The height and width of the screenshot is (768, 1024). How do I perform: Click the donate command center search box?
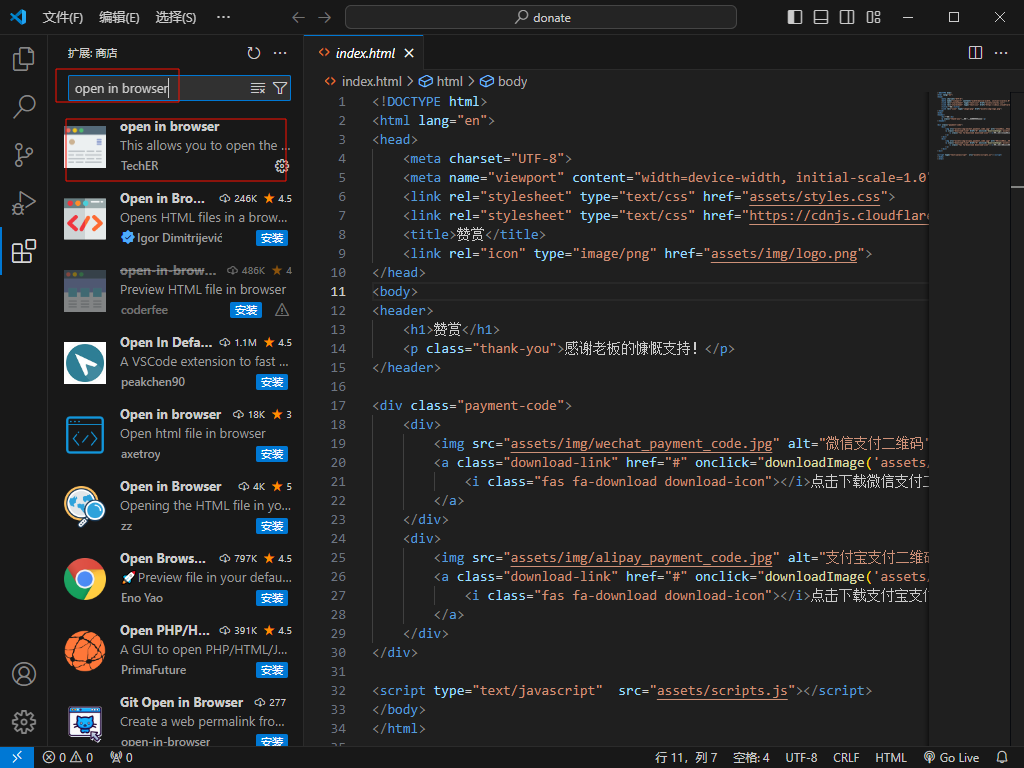[541, 18]
